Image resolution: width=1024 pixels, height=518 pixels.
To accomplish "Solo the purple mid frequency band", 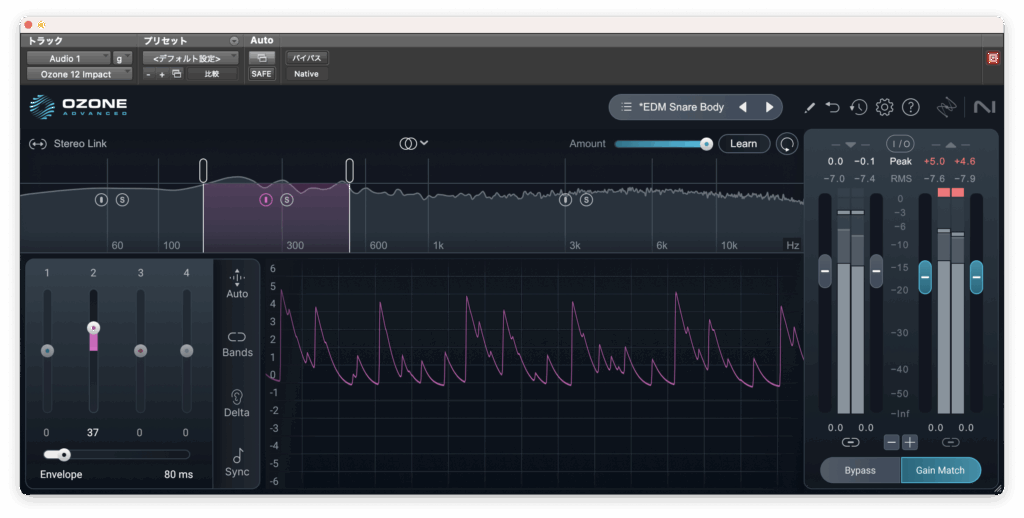I will click(x=287, y=200).
